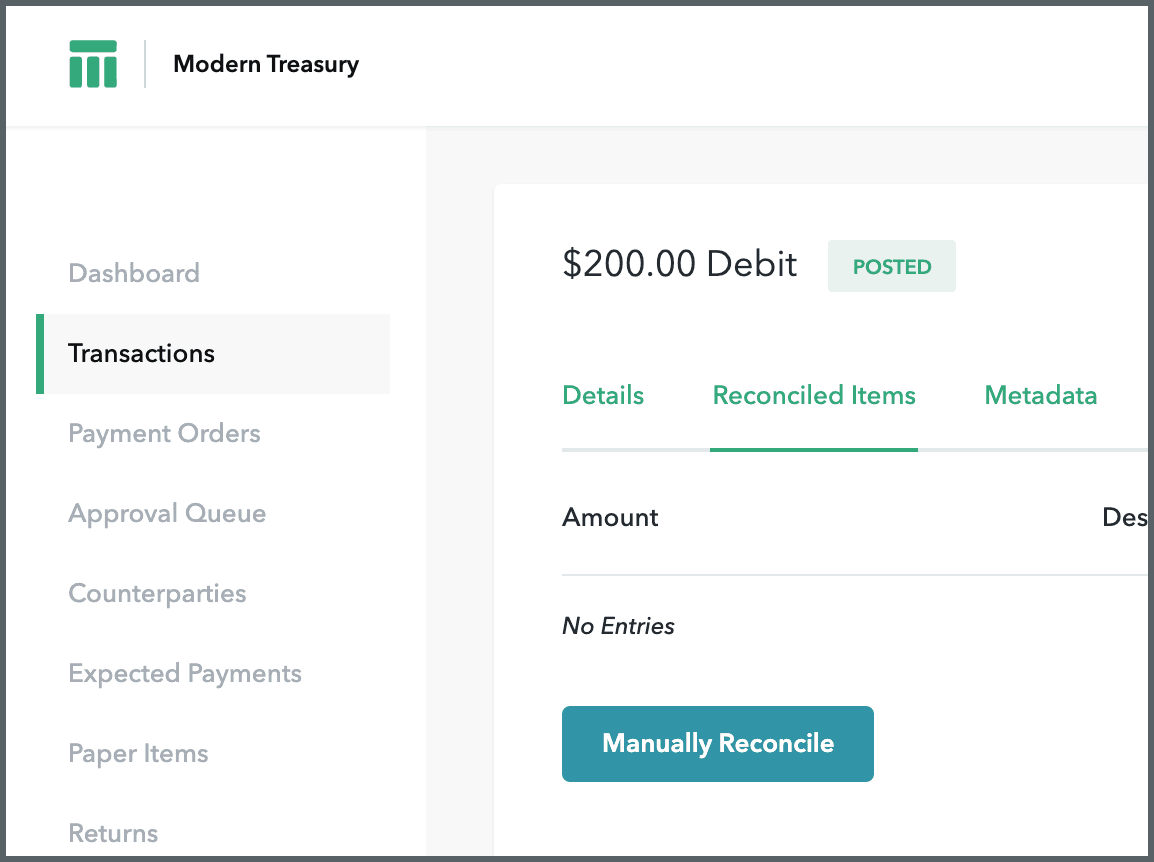Click green active indicator beside Transactions
This screenshot has width=1154, height=862.
pyautogui.click(x=40, y=353)
